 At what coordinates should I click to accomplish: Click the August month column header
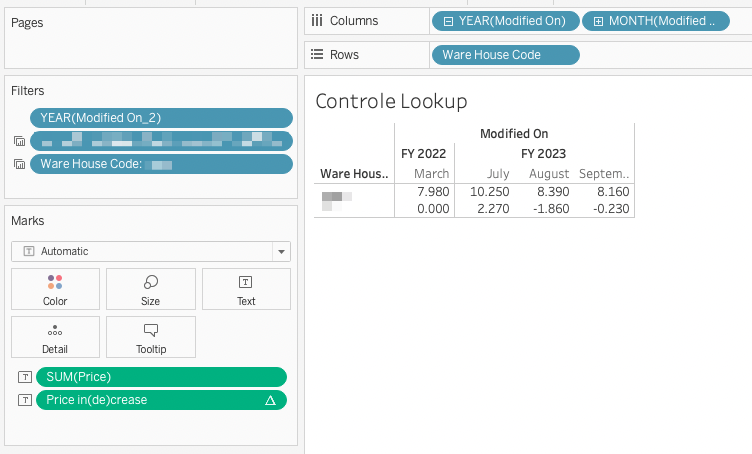coord(549,174)
